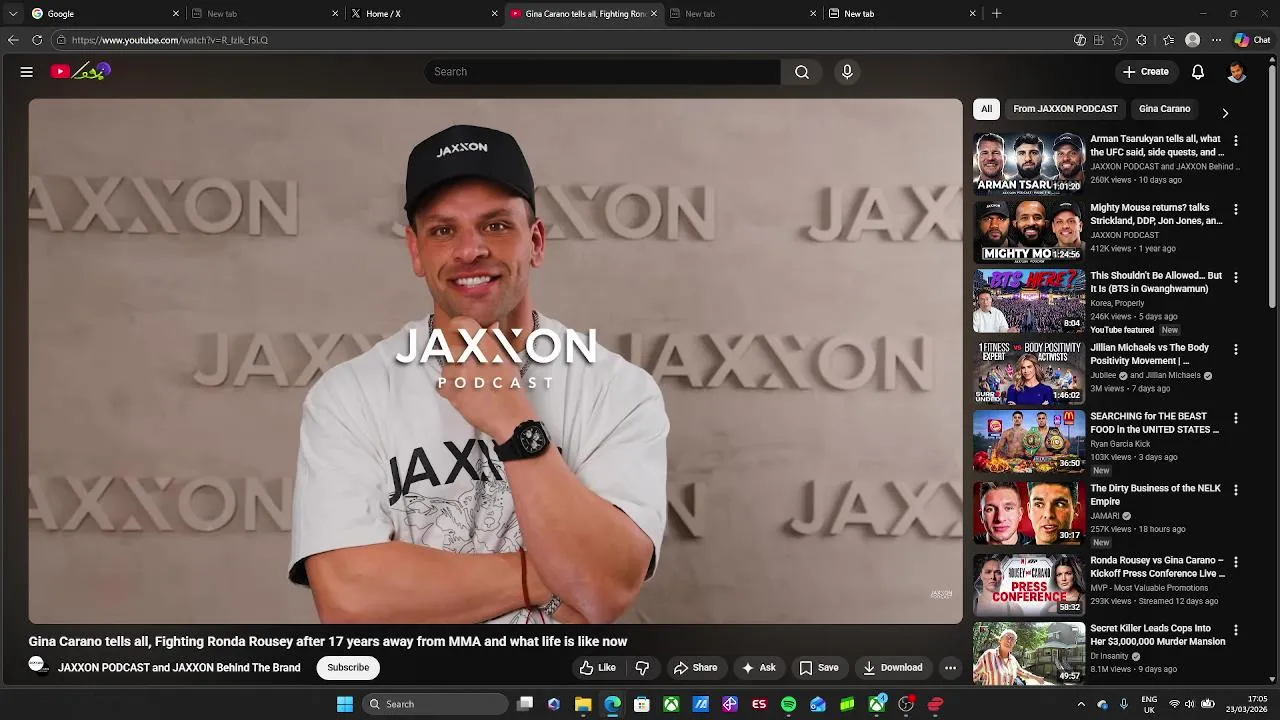
Task: Start voice search with the microphone
Action: (847, 72)
